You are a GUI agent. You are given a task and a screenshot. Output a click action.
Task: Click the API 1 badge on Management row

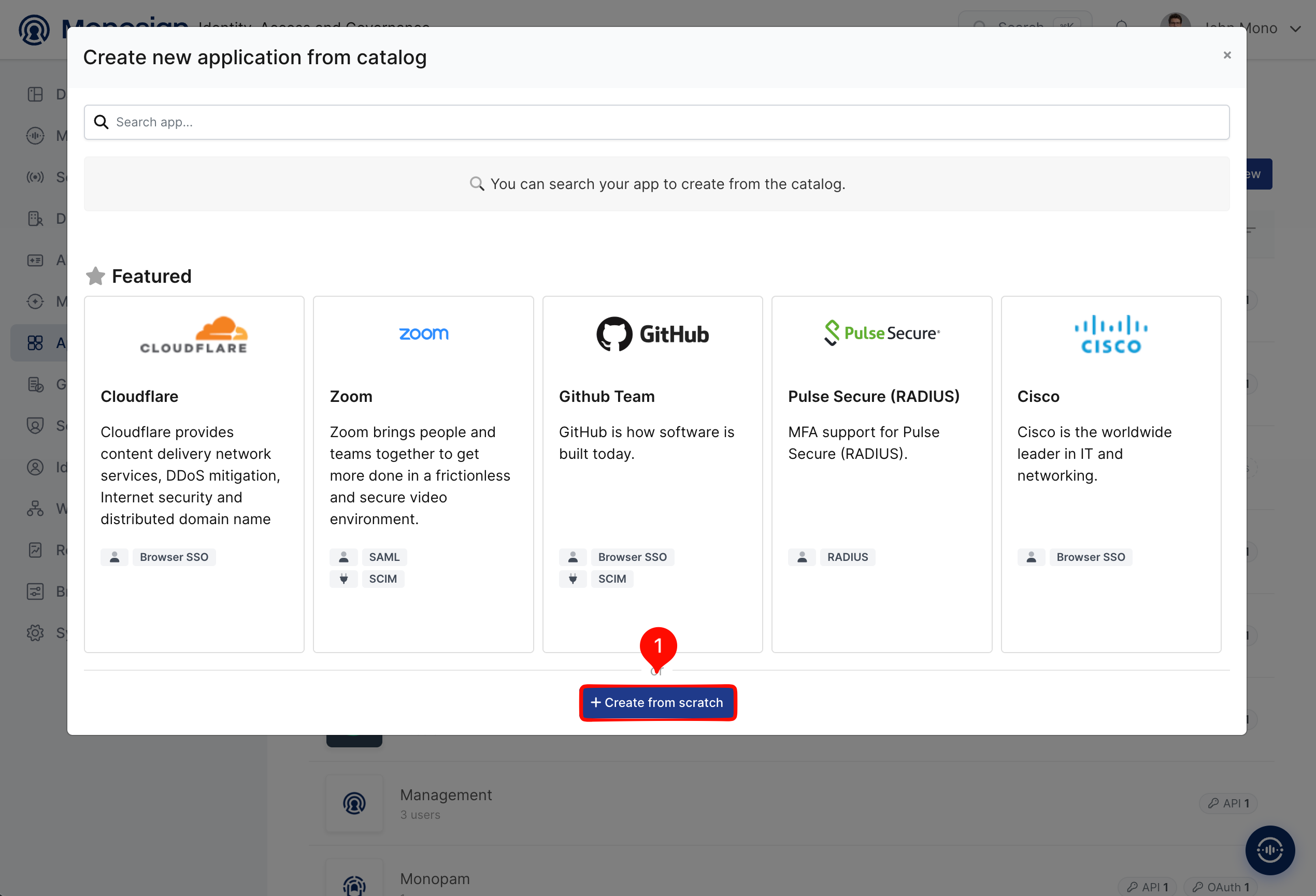1228,803
